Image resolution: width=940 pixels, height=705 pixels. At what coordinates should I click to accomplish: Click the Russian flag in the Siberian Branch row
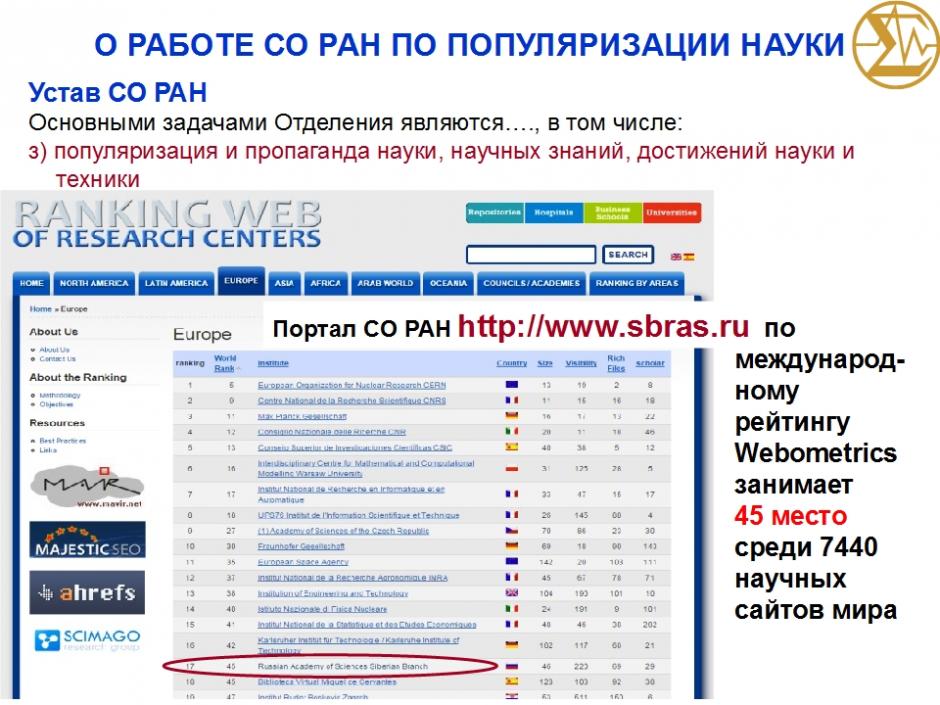511,666
